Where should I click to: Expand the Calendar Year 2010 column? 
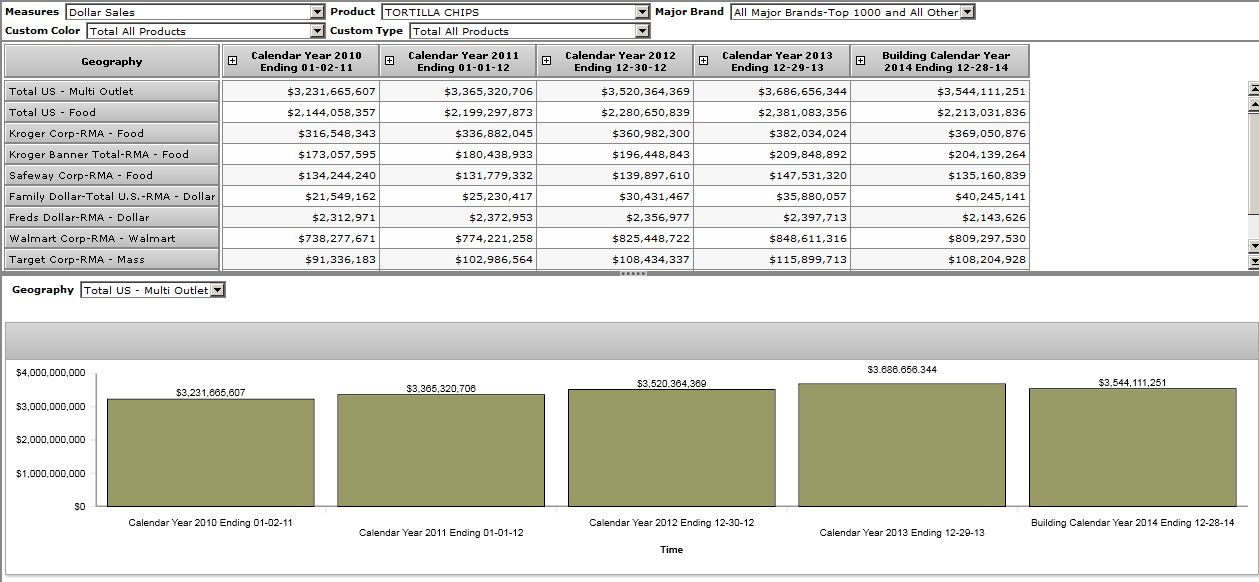click(x=232, y=61)
